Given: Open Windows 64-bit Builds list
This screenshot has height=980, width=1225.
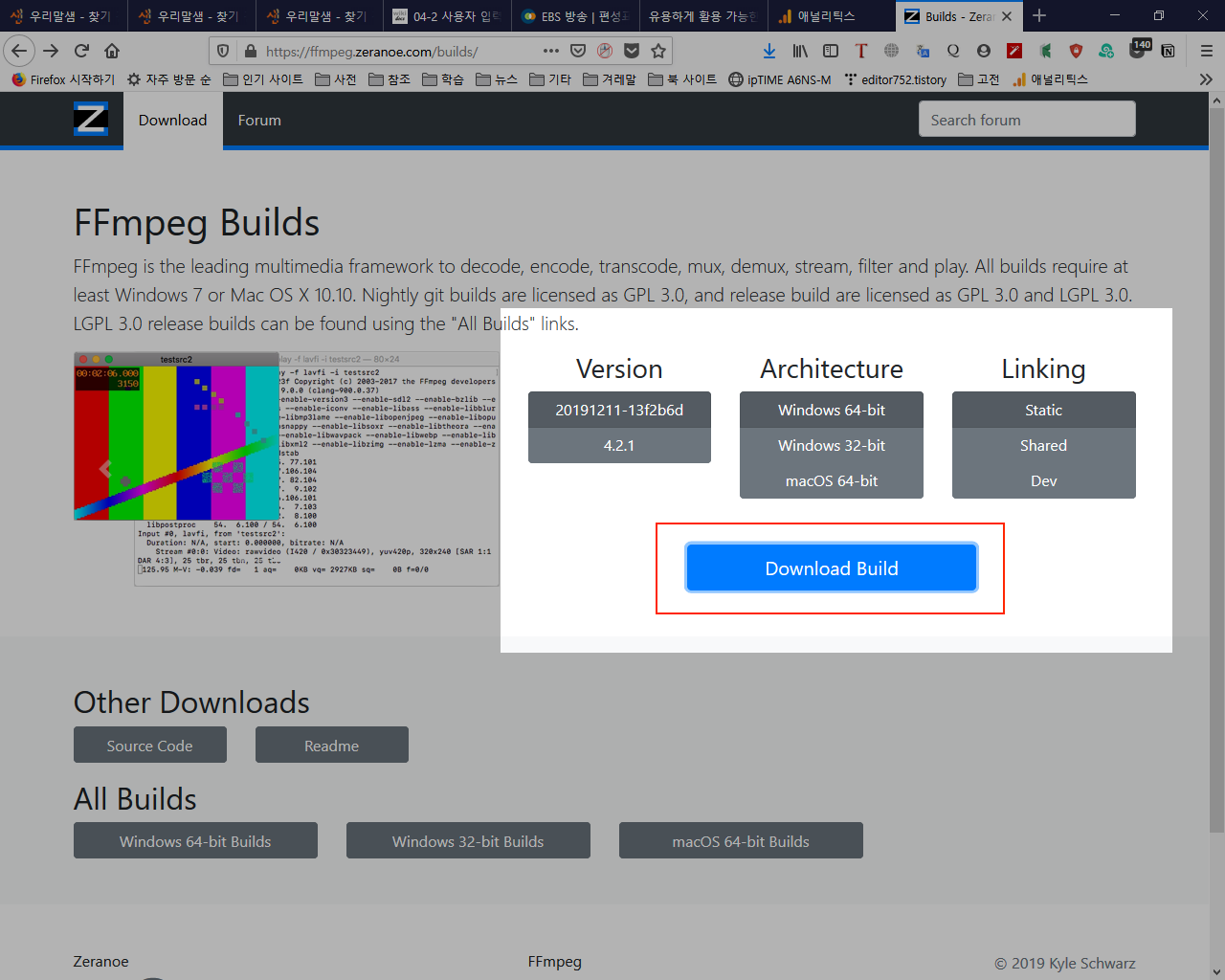Looking at the screenshot, I should (195, 840).
